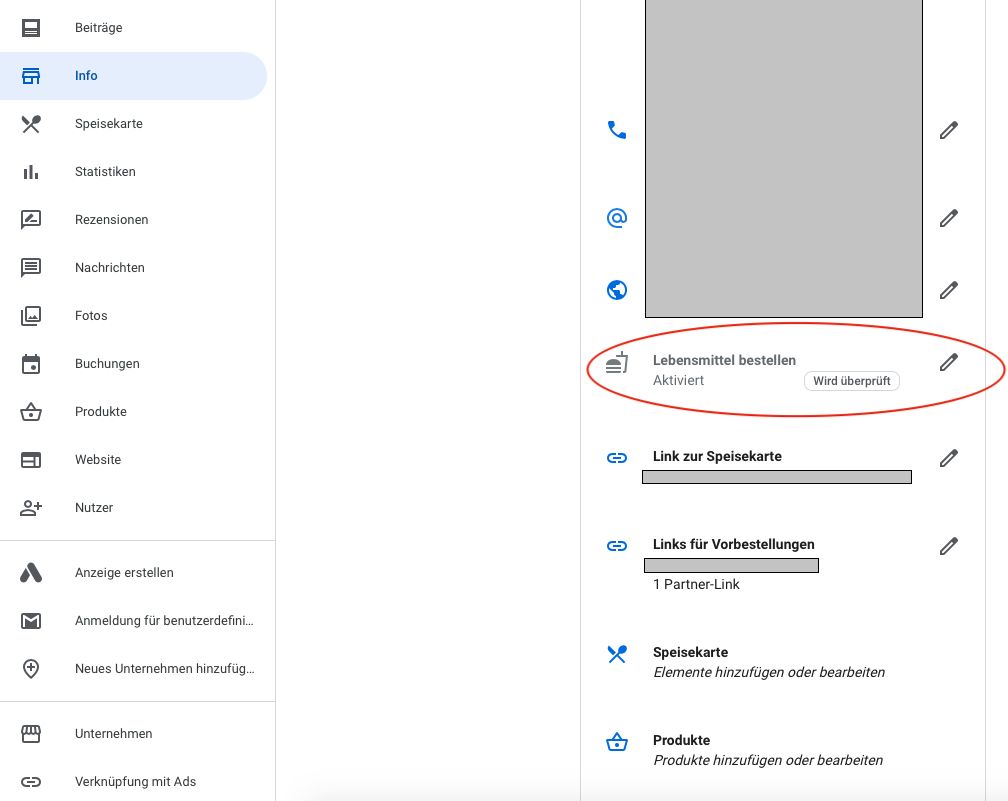Open Rezensionen reviews page
Viewport: 1008px width, 801px height.
[x=111, y=220]
